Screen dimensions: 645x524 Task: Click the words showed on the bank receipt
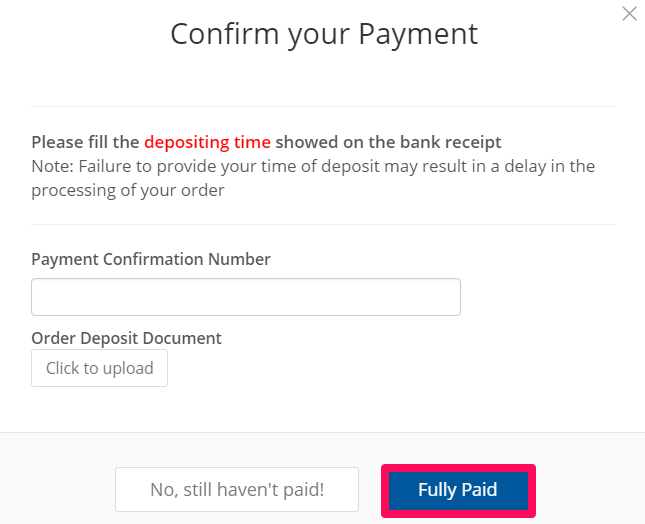[388, 142]
